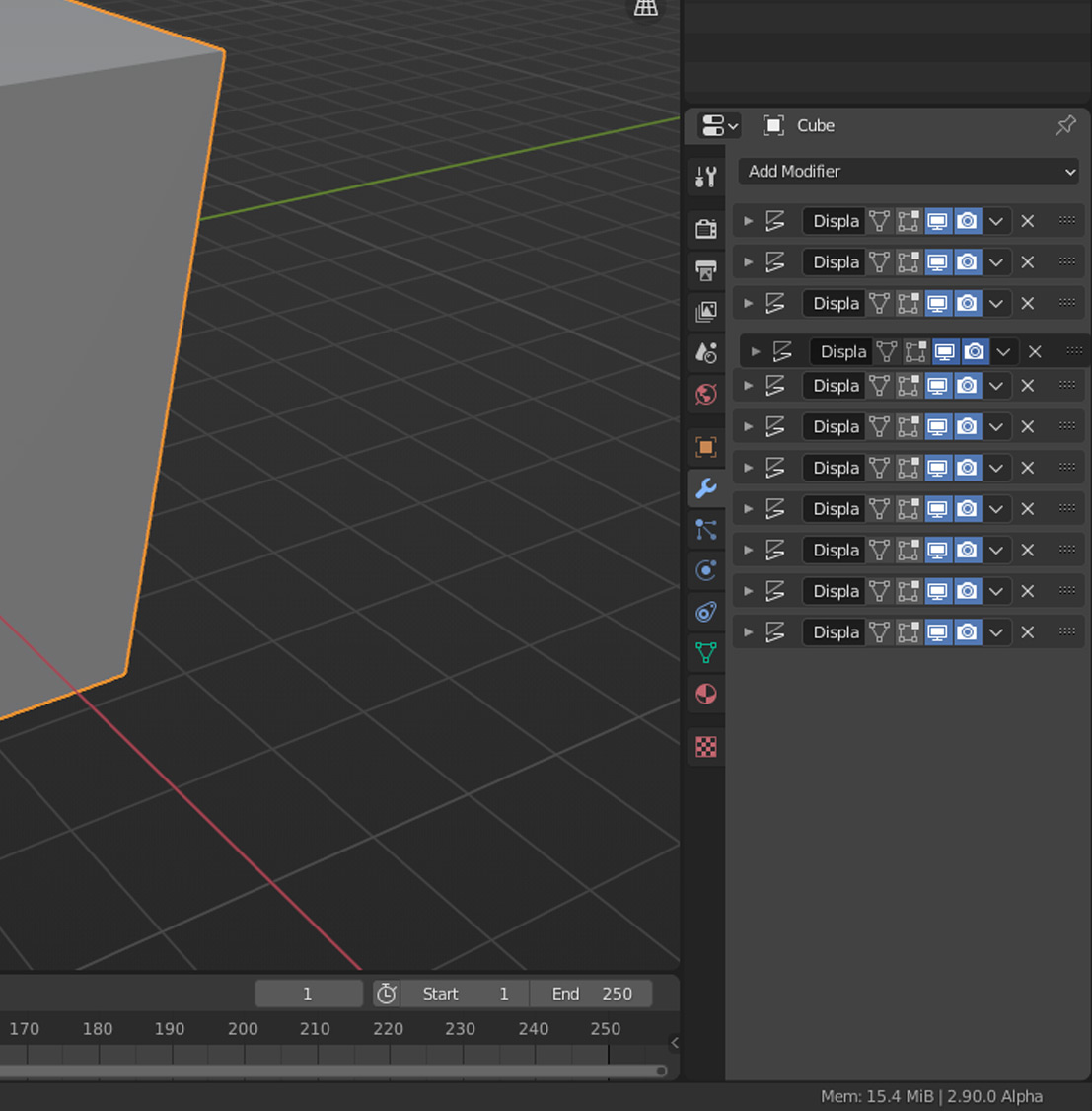The width and height of the screenshot is (1092, 1111).
Task: Open the World properties tab
Action: tap(706, 394)
